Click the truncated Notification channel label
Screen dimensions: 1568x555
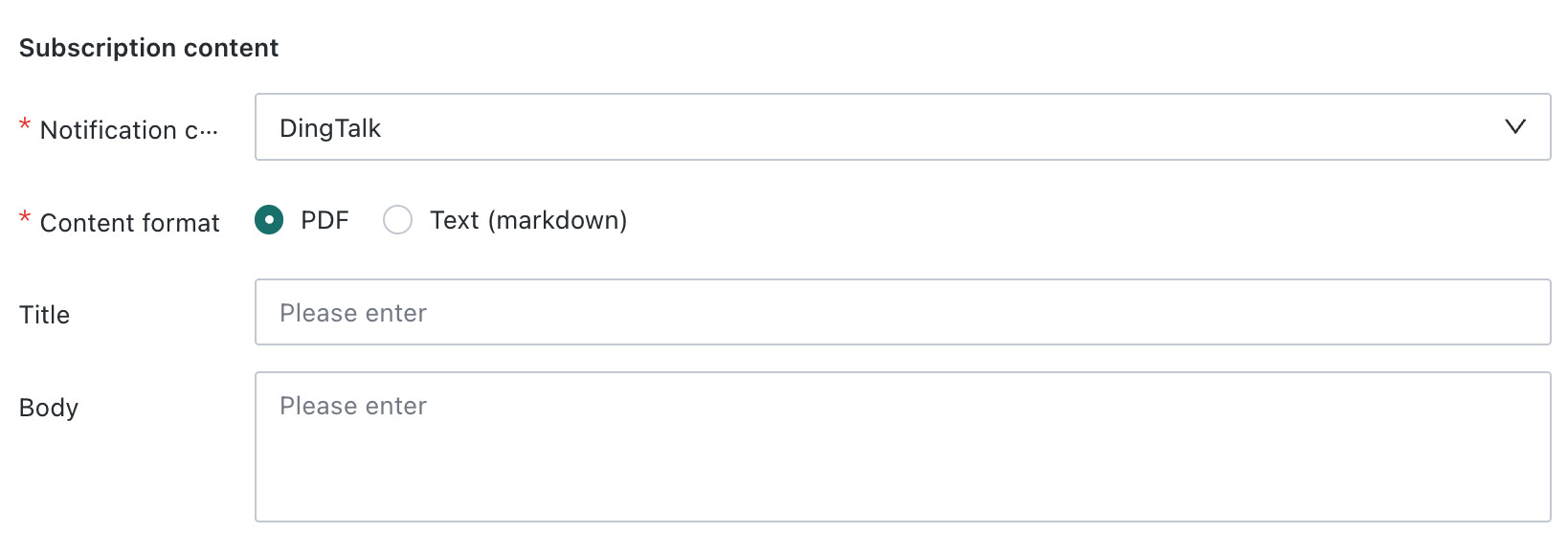tap(129, 130)
